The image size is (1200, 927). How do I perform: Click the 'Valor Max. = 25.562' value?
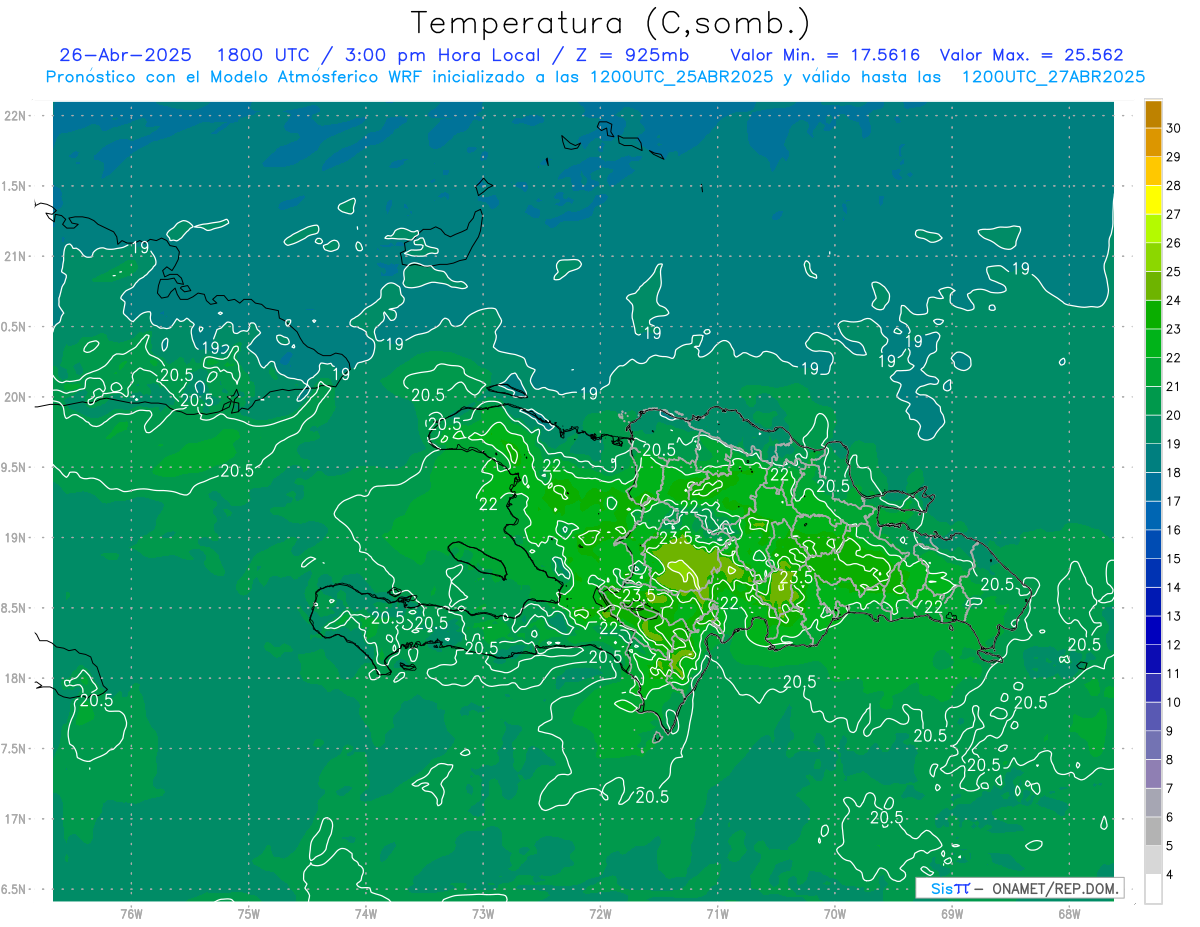point(1032,56)
